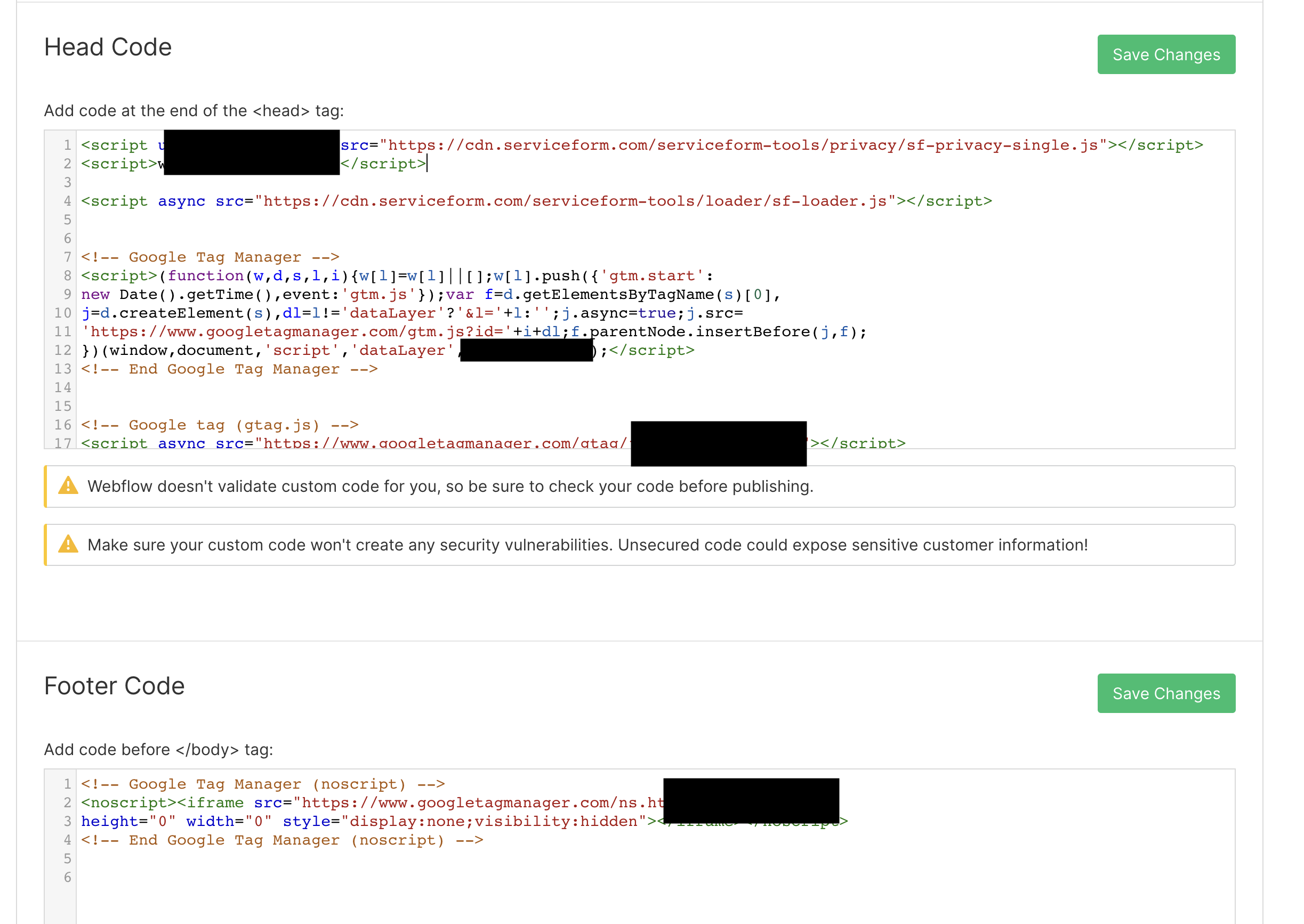
Task: Click the "Make sure your custom code" security notice text
Action: [x=587, y=545]
